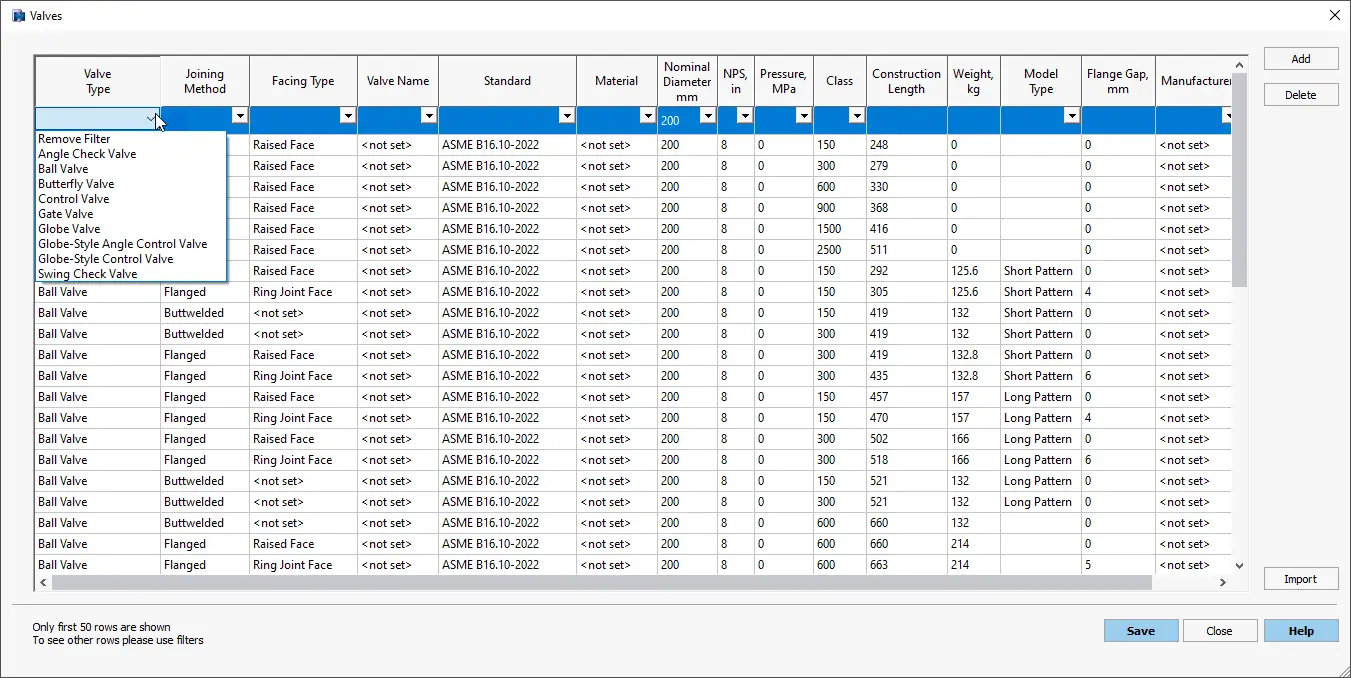Select Ball Valve from the open list
The image size is (1351, 678).
pyautogui.click(x=66, y=168)
